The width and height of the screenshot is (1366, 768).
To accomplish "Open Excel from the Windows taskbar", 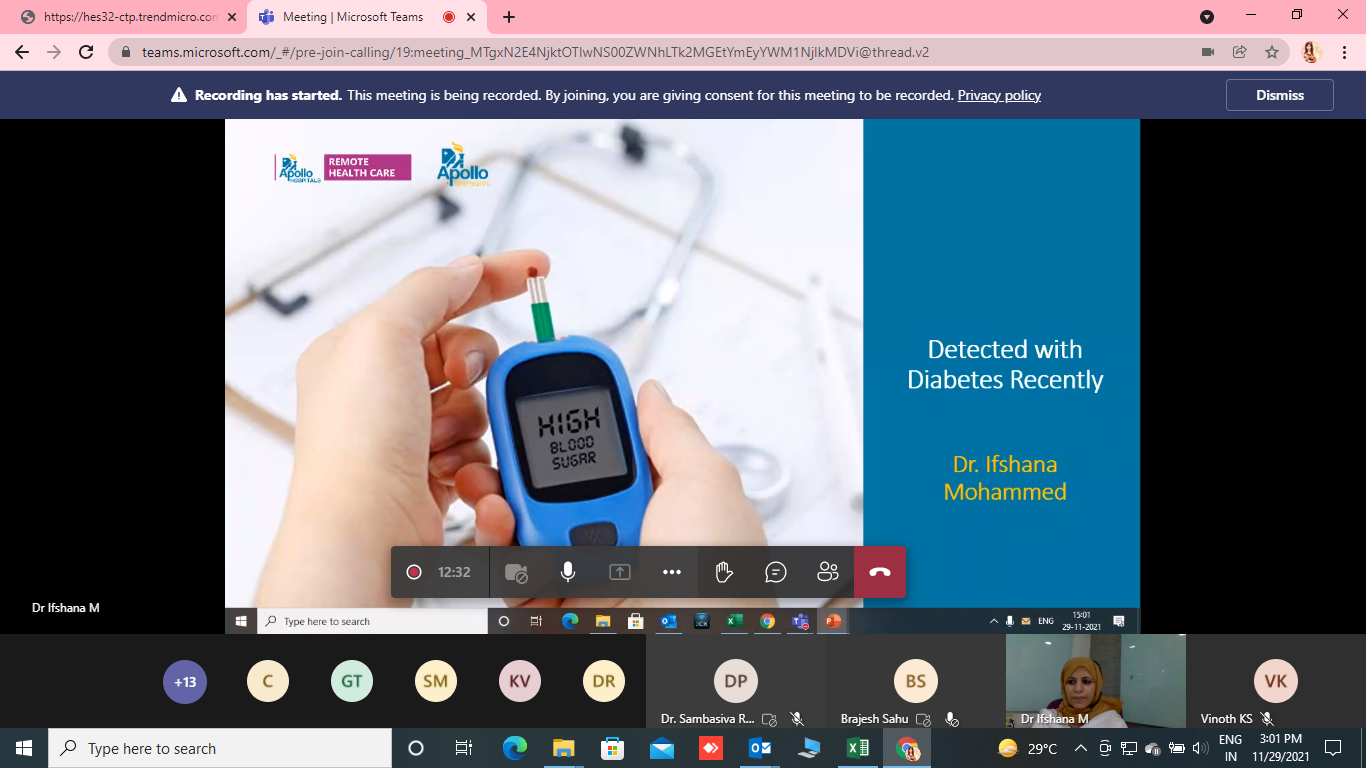I will tap(857, 748).
